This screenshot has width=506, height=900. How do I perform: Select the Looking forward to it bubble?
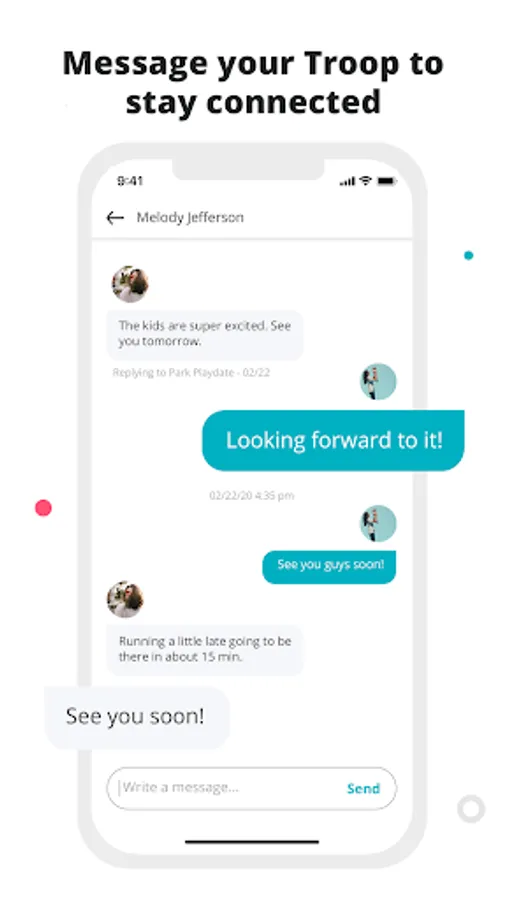coord(333,440)
